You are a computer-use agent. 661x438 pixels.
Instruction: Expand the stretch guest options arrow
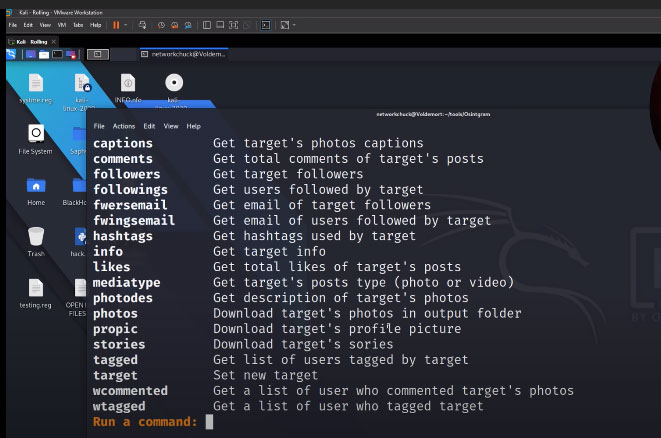(294, 25)
